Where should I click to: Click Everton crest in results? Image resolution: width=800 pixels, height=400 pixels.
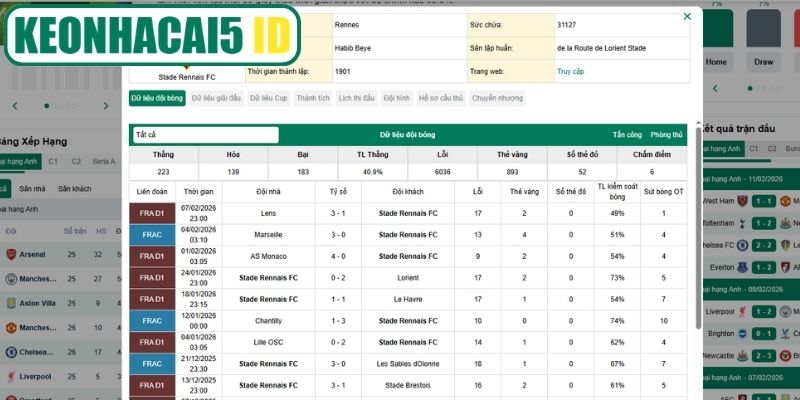(743, 267)
